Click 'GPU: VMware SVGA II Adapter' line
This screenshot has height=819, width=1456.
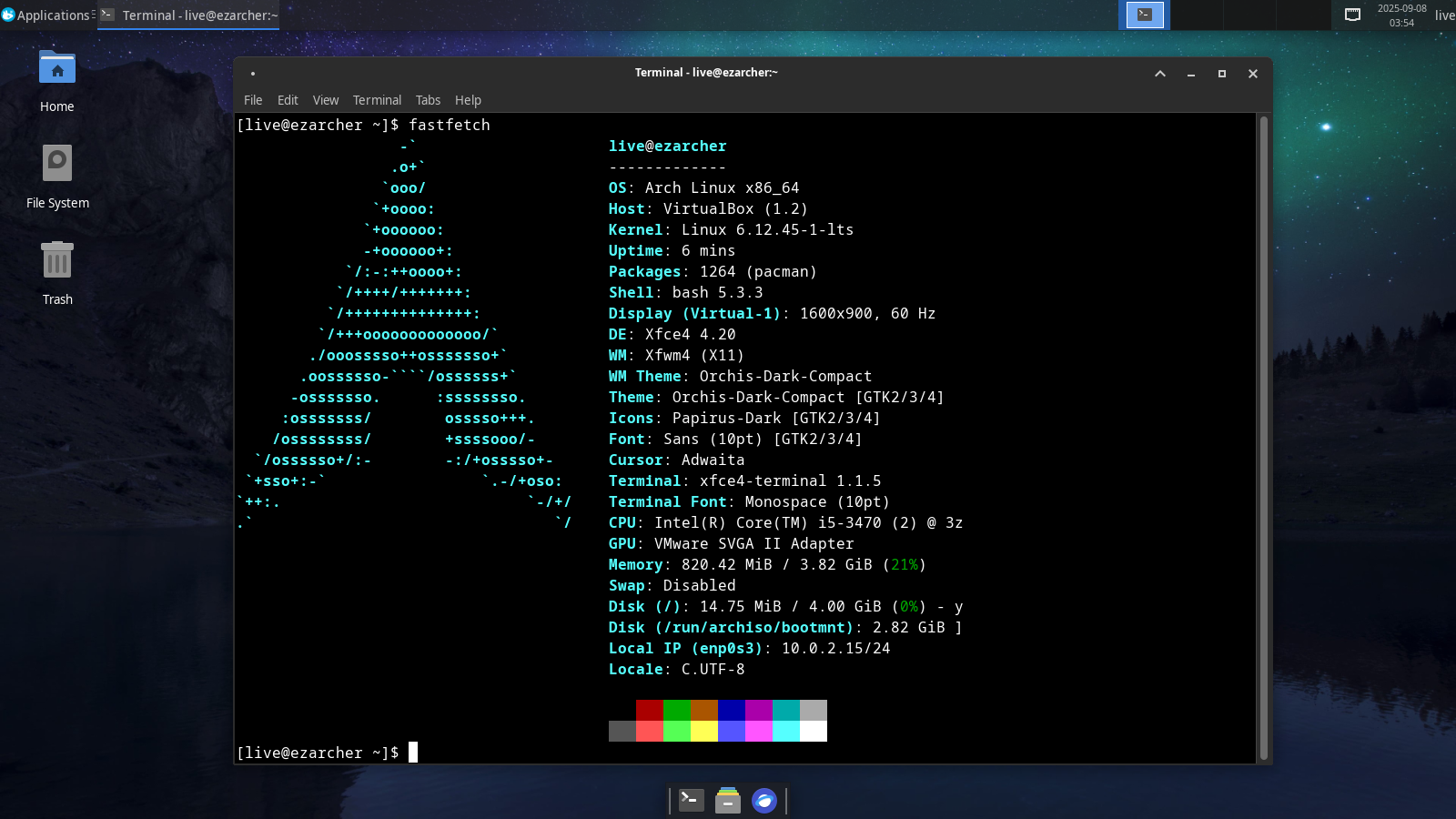click(732, 543)
